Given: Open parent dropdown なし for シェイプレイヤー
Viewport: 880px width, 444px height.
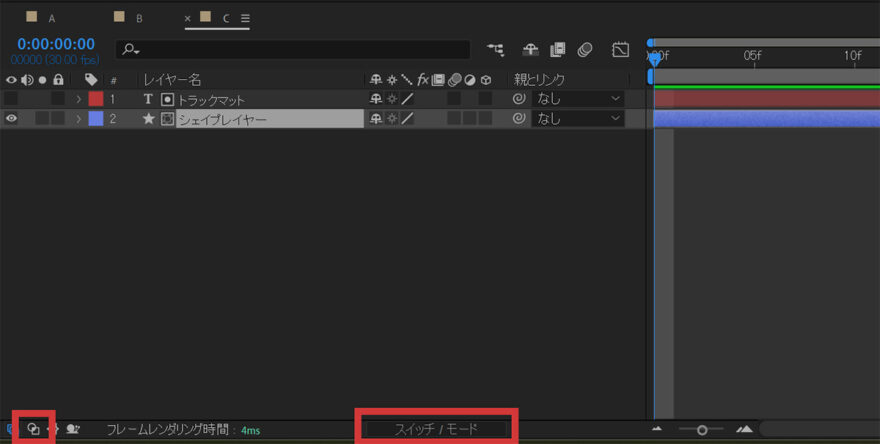Looking at the screenshot, I should click(x=578, y=118).
